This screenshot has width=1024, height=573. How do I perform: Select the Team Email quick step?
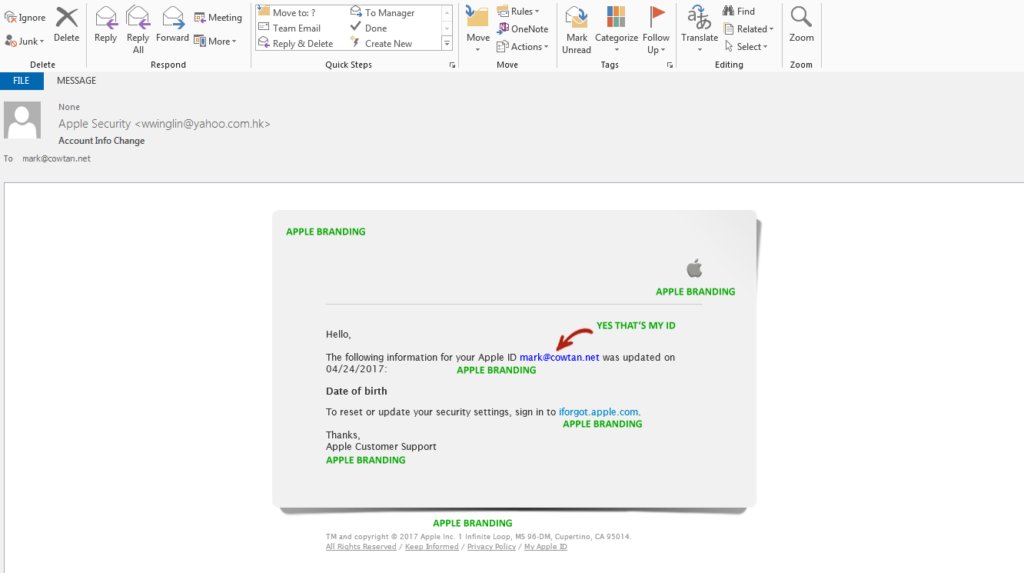[x=289, y=28]
